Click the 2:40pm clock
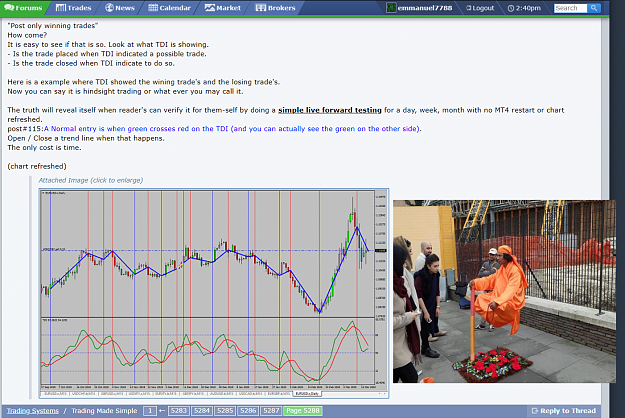The width and height of the screenshot is (625, 418). (x=524, y=8)
